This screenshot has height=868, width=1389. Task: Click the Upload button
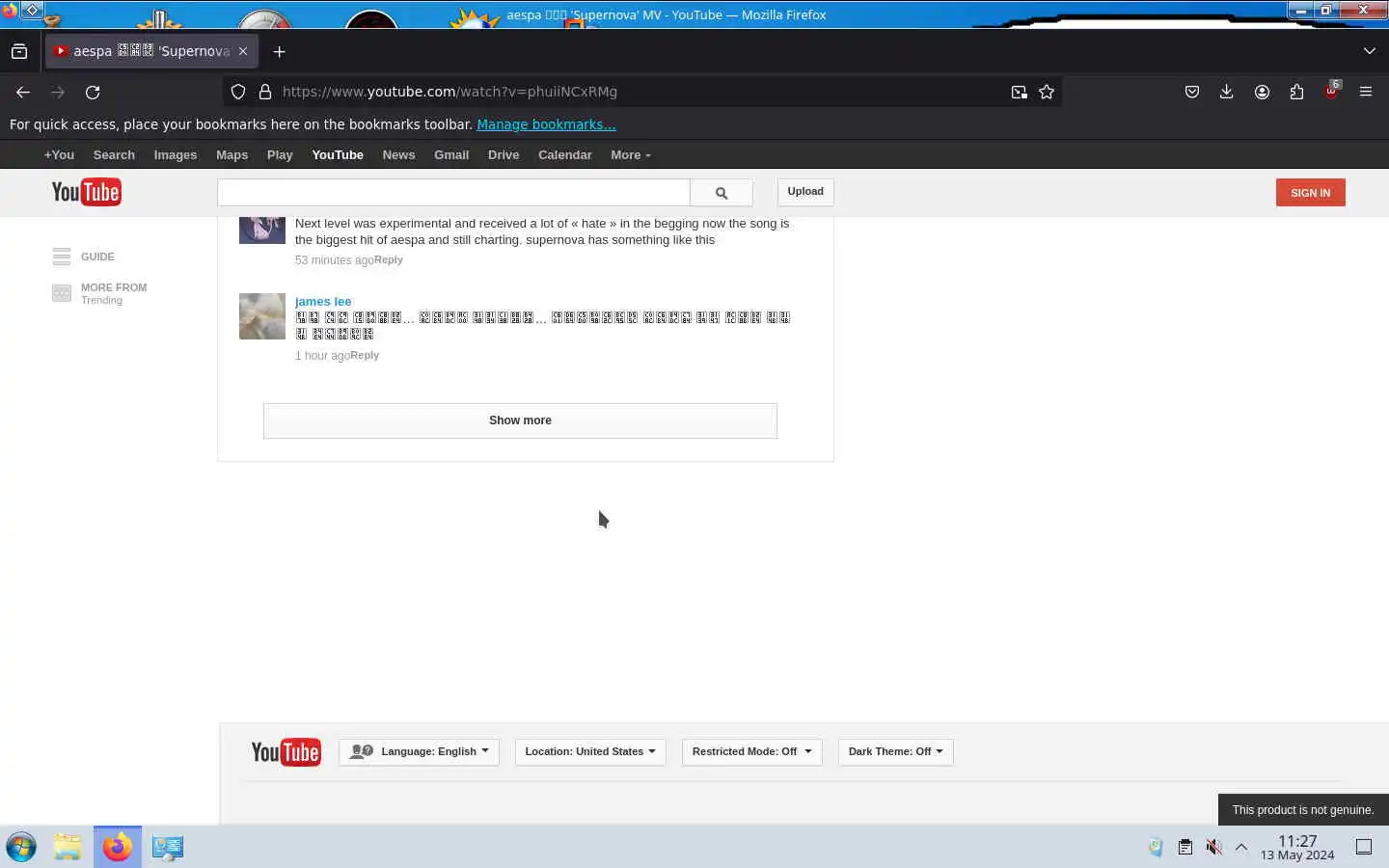tap(805, 192)
